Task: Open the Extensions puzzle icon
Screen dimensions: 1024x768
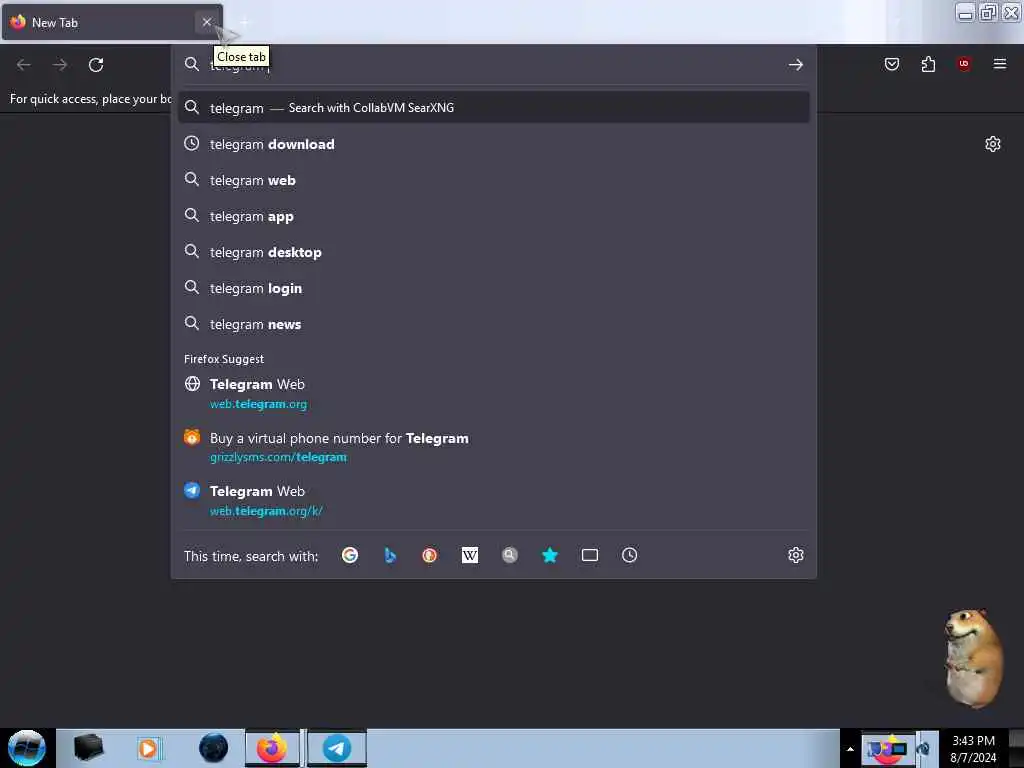Action: tap(928, 64)
